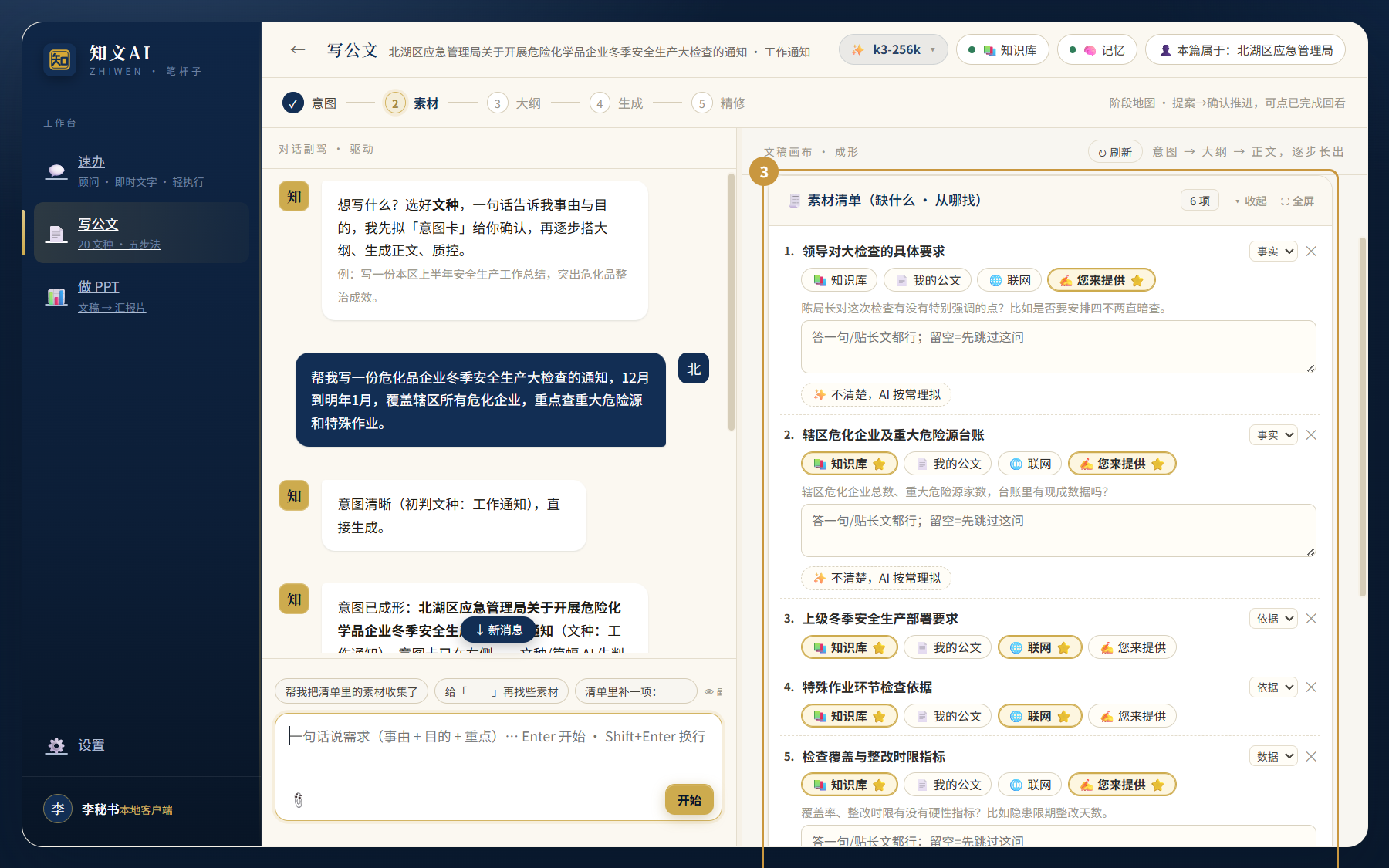The height and width of the screenshot is (868, 1389).
Task: Click 清单里补一项 suggestion chip
Action: [x=636, y=691]
